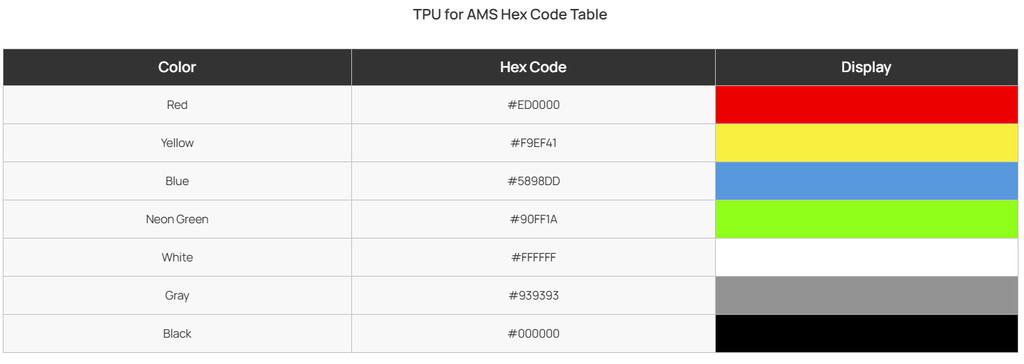Click the TPU for AMS table title
This screenshot has width=1024, height=364.
[510, 14]
